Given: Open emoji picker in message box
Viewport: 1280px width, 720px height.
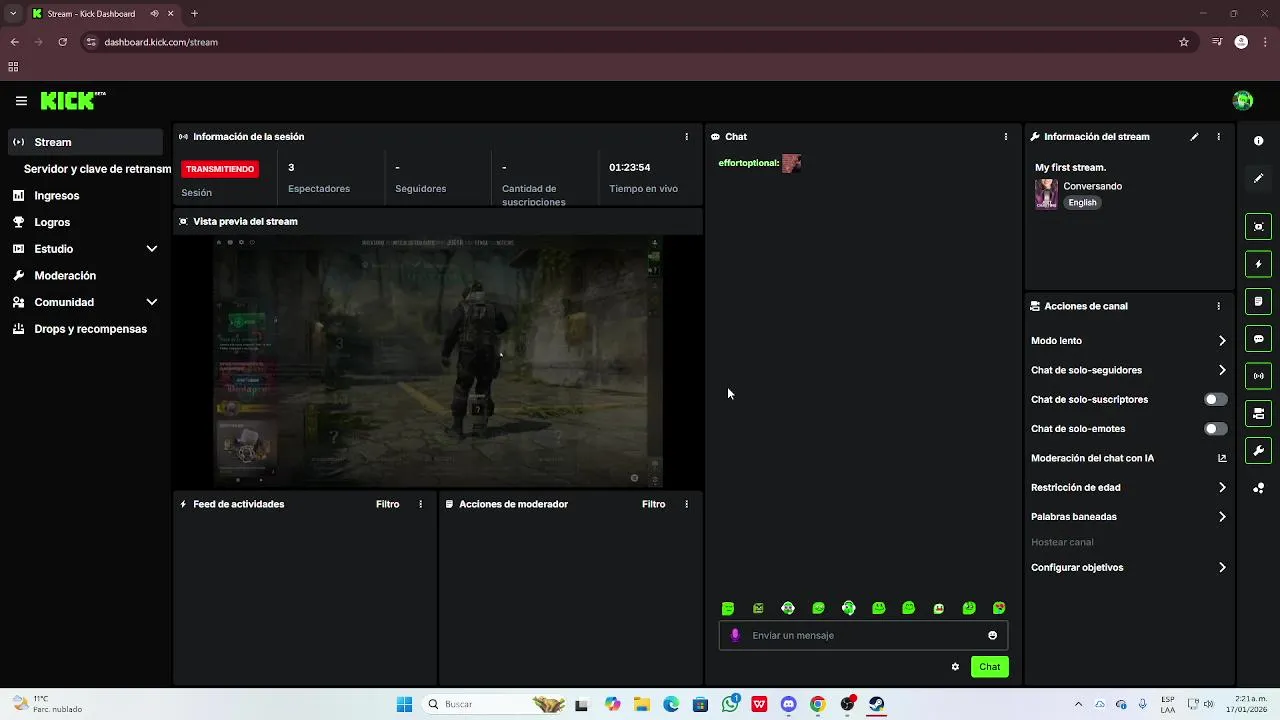Looking at the screenshot, I should (992, 635).
